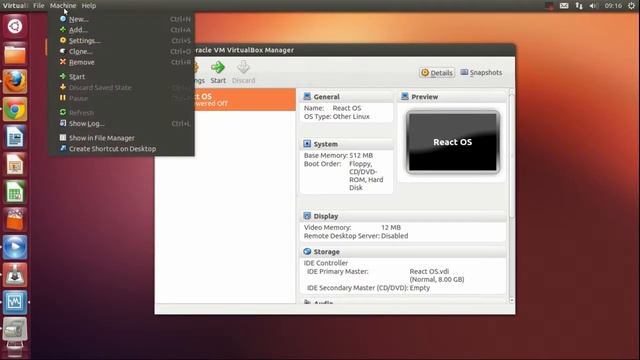The height and width of the screenshot is (360, 640).
Task: Open Ubuntu Dash home from launcher
Action: [15, 27]
